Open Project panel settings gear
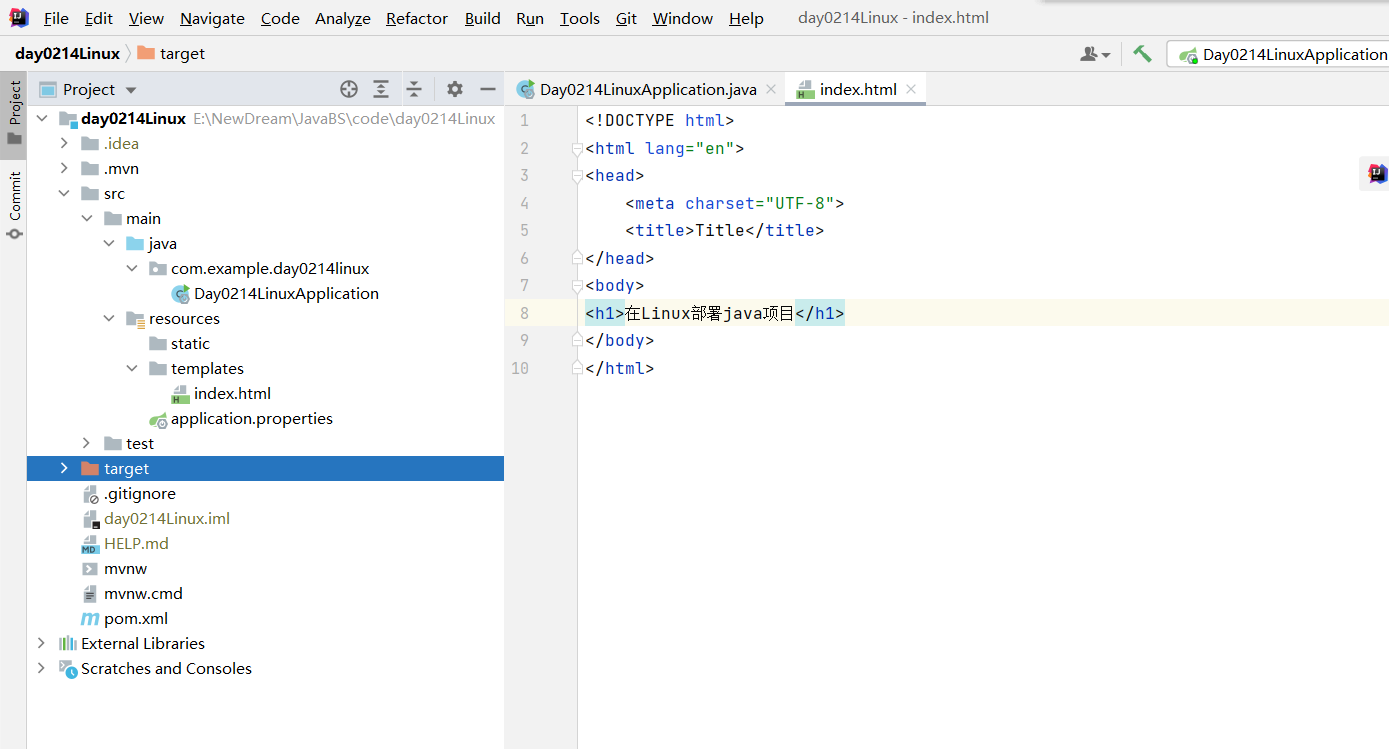Screen dimensions: 1389x749 (455, 89)
